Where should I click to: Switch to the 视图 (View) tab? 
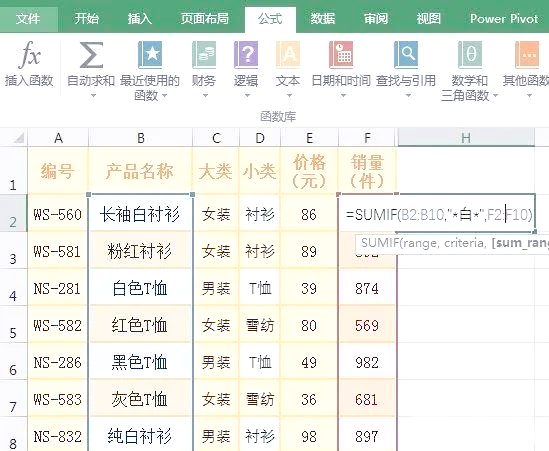click(429, 19)
